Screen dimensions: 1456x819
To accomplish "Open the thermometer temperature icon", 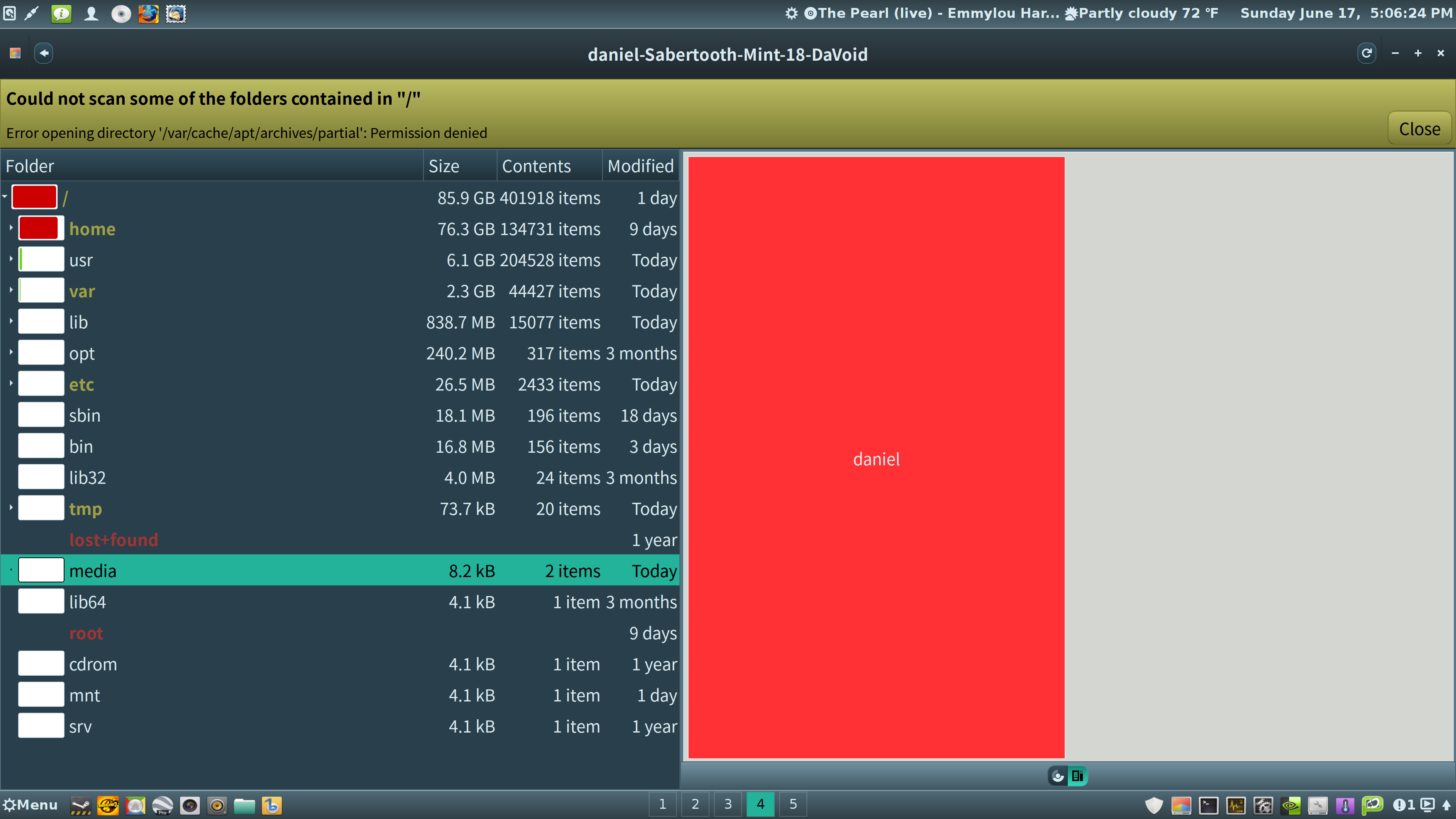I will tap(1345, 805).
